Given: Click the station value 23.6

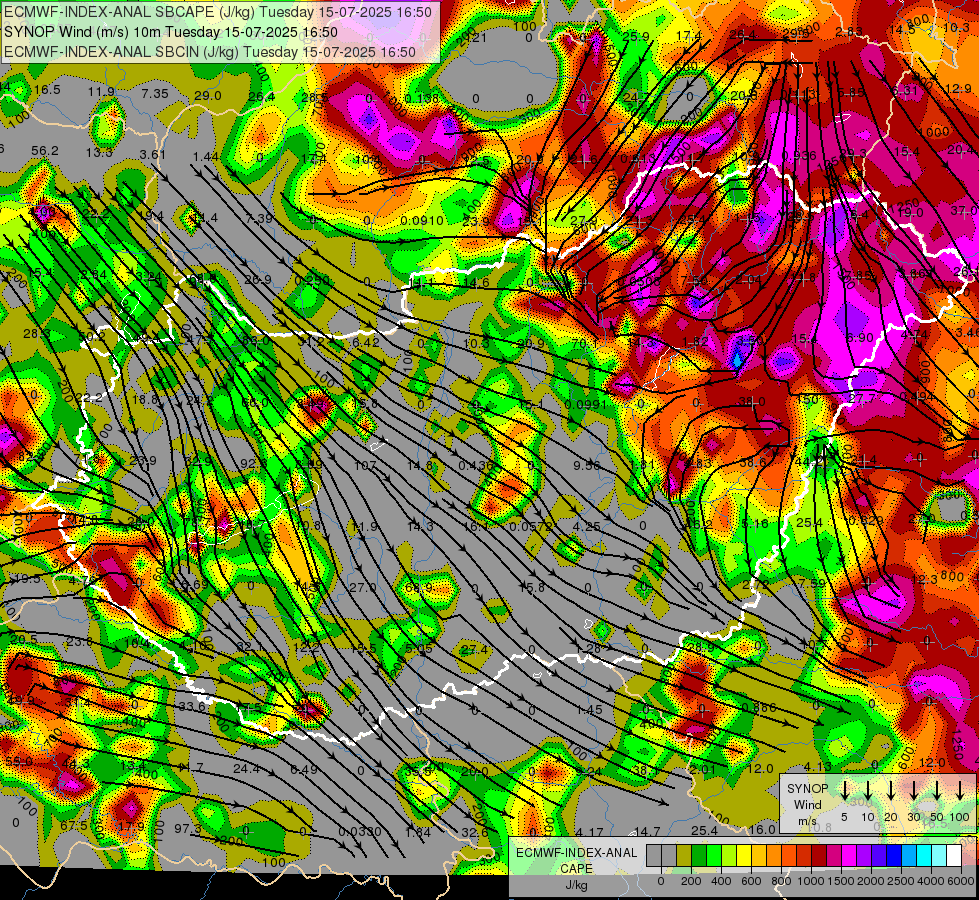Looking at the screenshot, I should point(79,642).
